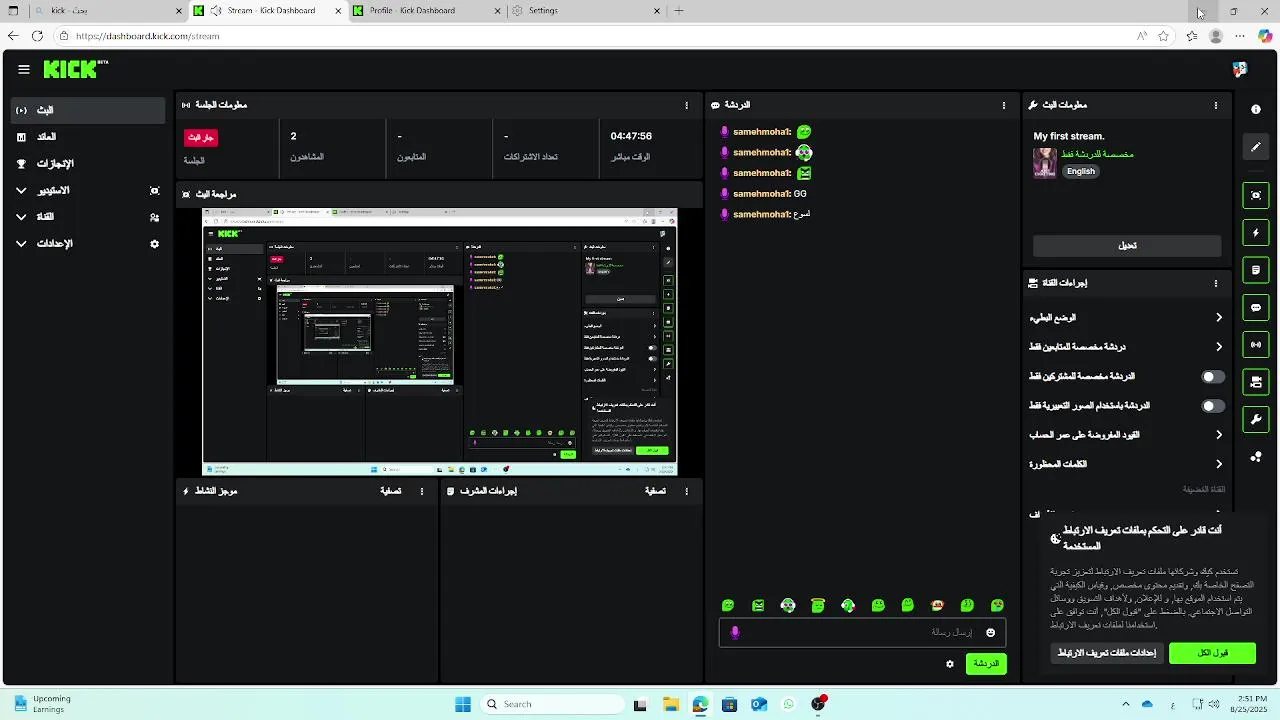Screen dimensions: 1280x720
Task: Toggle stream preview widget icon in right rail
Action: [x=1256, y=195]
